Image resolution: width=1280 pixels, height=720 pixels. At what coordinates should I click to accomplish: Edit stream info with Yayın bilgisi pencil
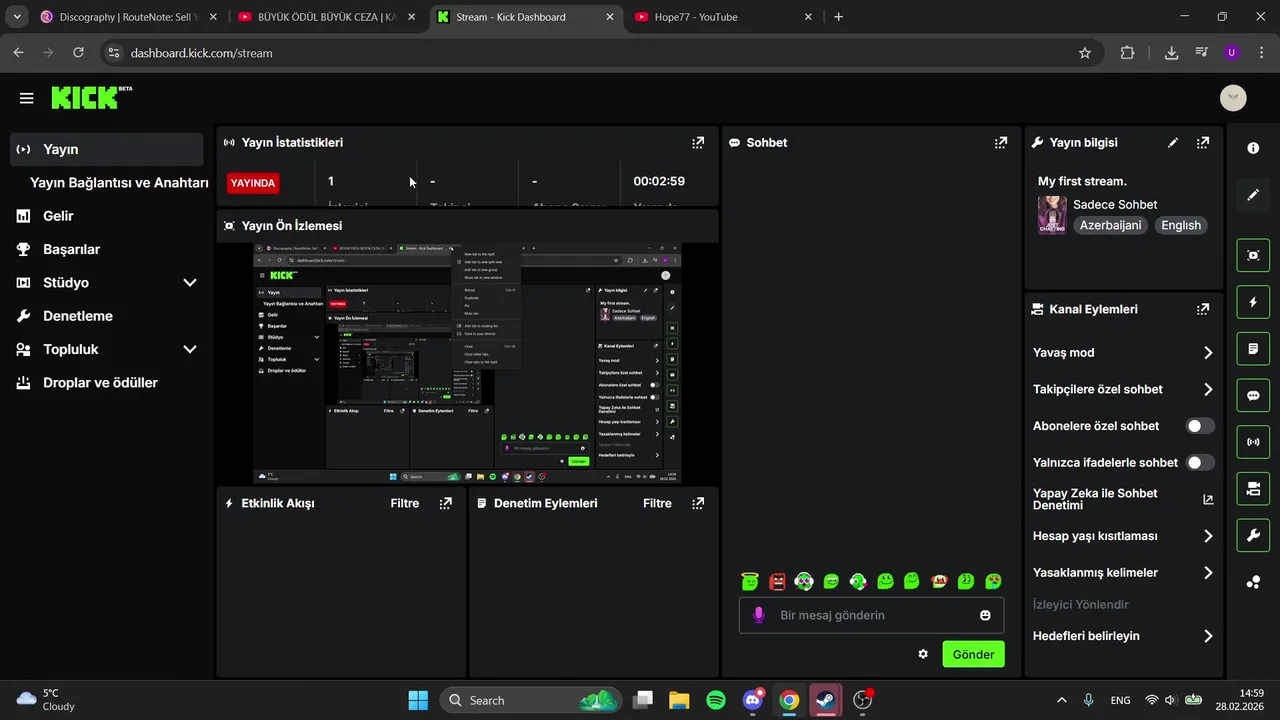1173,143
